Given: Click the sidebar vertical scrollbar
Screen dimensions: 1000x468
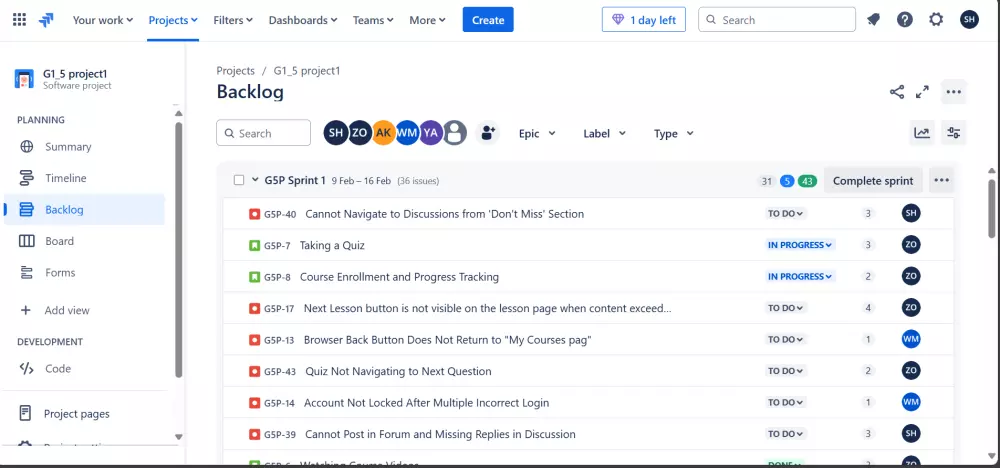Looking at the screenshot, I should [179, 249].
